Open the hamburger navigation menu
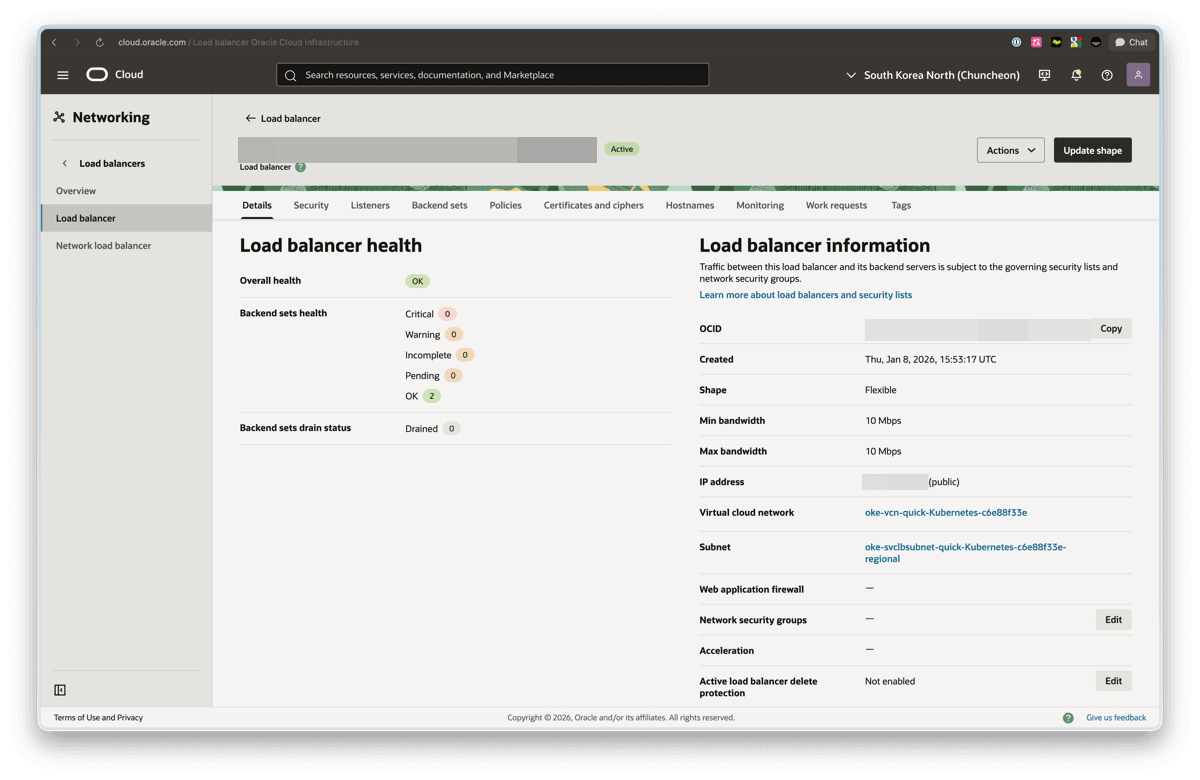1200x780 pixels. 63,75
